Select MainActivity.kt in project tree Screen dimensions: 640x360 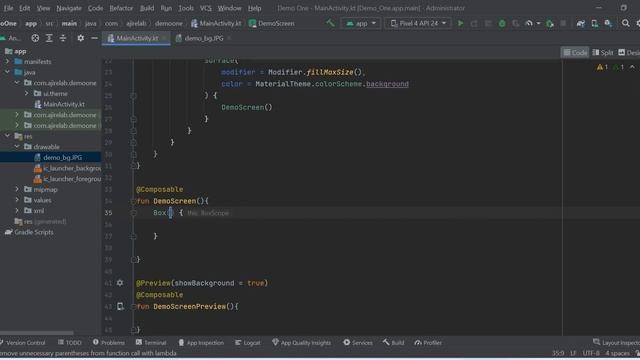pos(59,104)
